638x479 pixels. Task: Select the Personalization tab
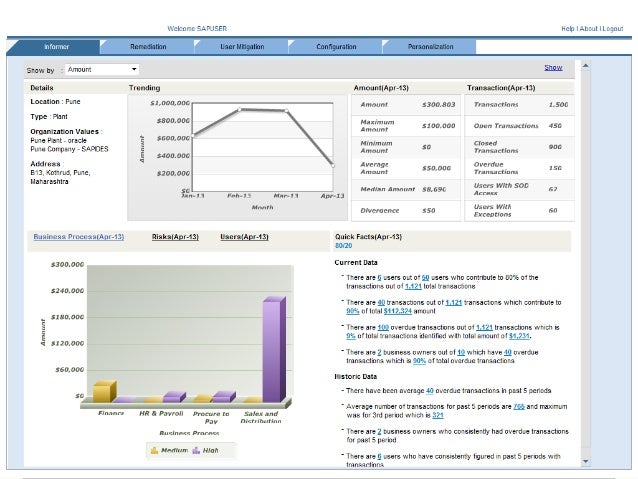430,47
